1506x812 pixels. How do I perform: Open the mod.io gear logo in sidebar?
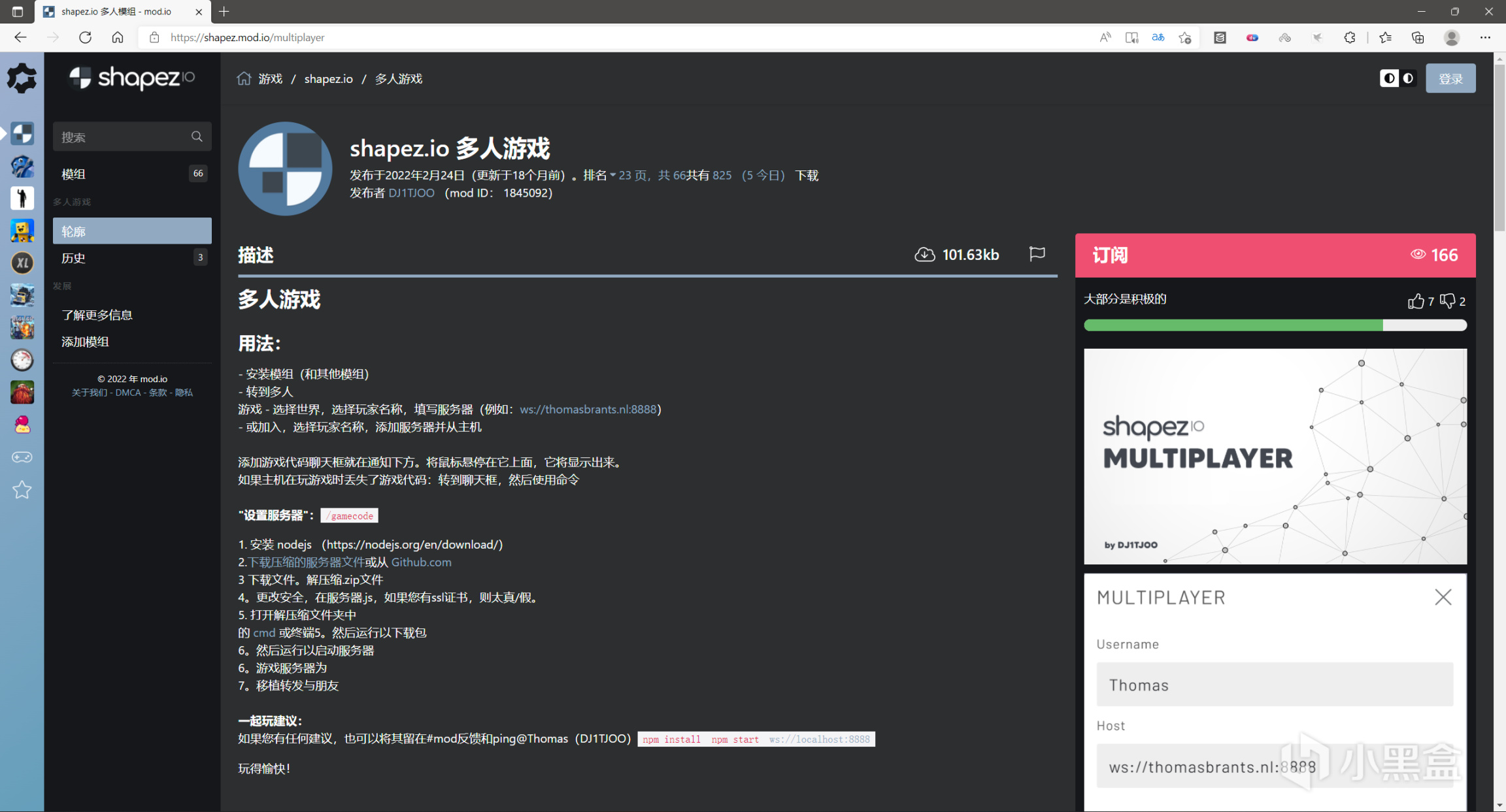coord(22,78)
